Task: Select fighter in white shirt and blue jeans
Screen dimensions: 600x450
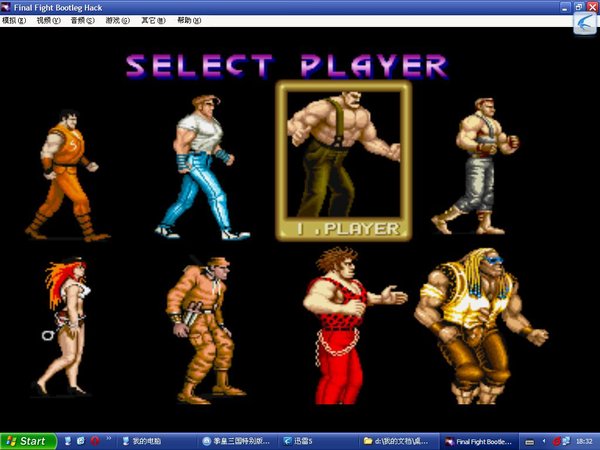Action: click(202, 167)
